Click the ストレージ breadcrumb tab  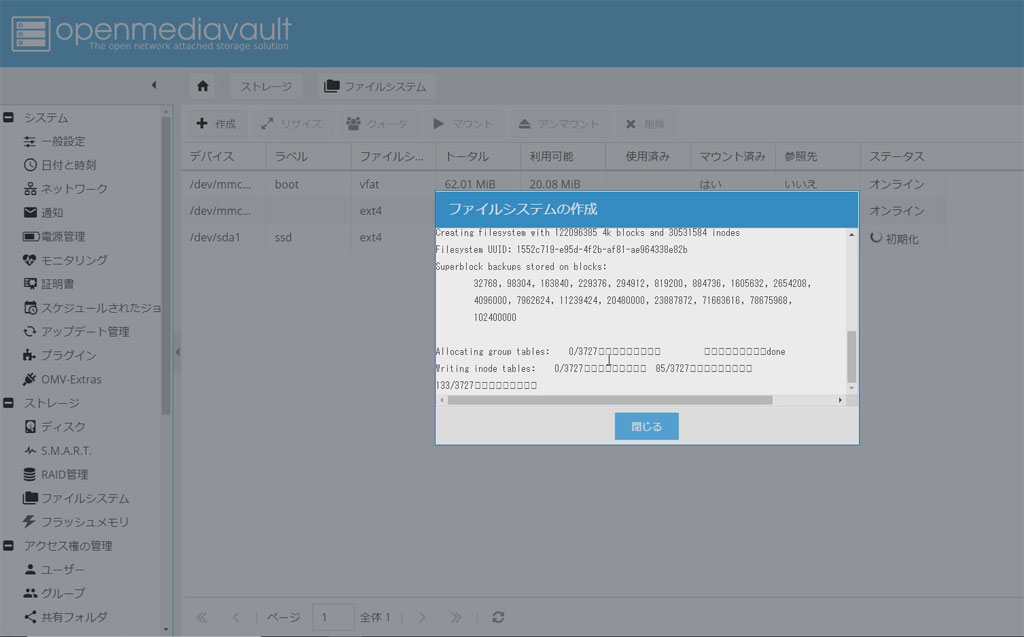pos(266,86)
